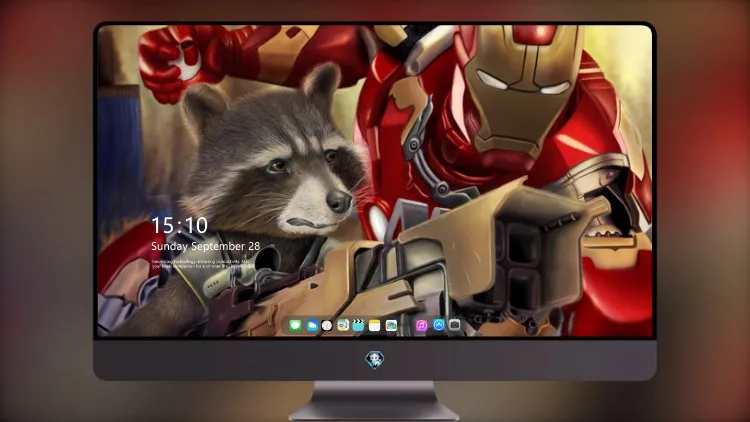
Task: Click the monitor's silver stand
Action: pyautogui.click(x=375, y=401)
